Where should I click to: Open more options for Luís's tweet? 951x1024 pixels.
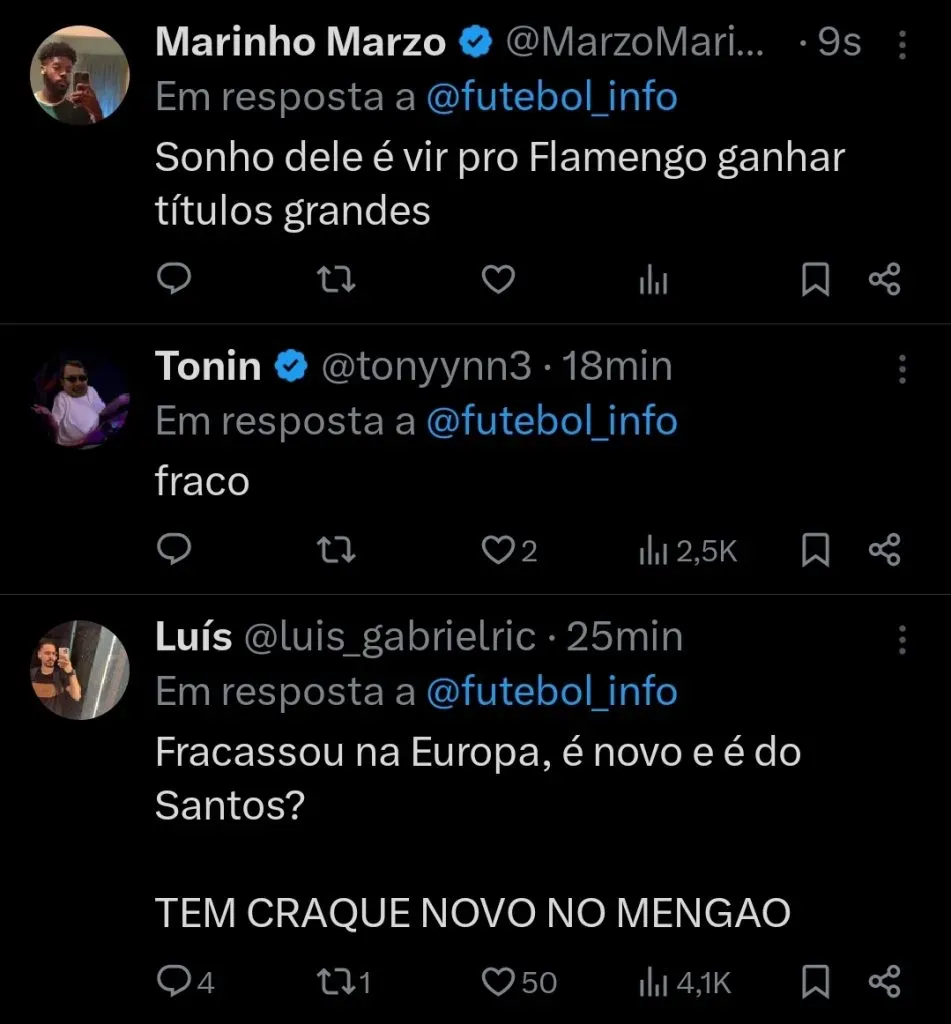[903, 639]
